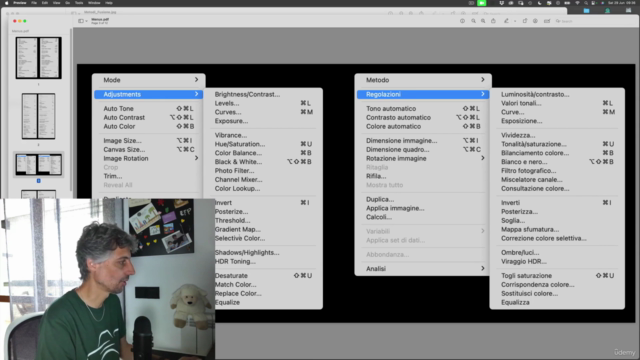Open the View menu
Screen dimensions: 640x360
click(x=56, y=3)
